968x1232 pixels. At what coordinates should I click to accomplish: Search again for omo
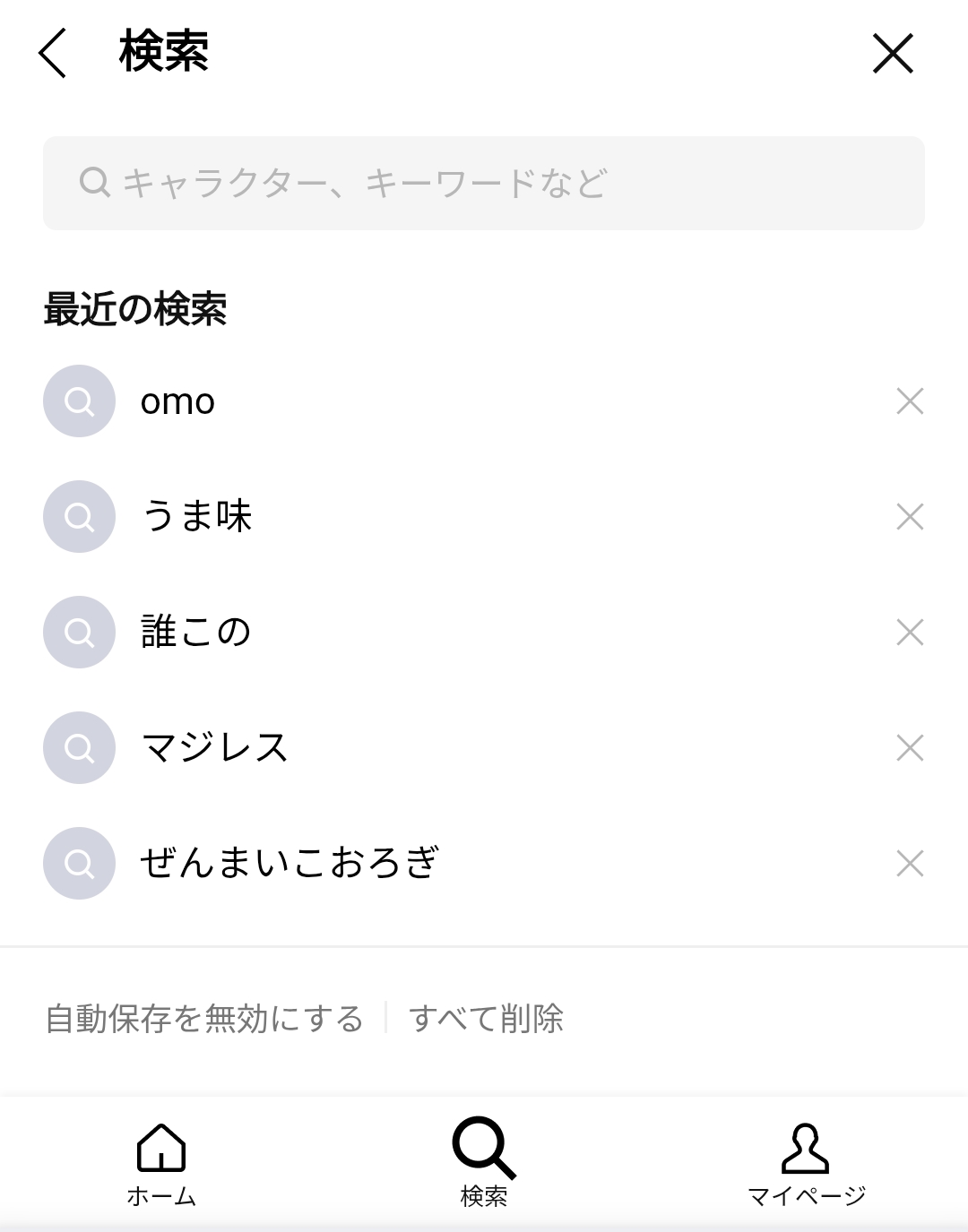[178, 402]
